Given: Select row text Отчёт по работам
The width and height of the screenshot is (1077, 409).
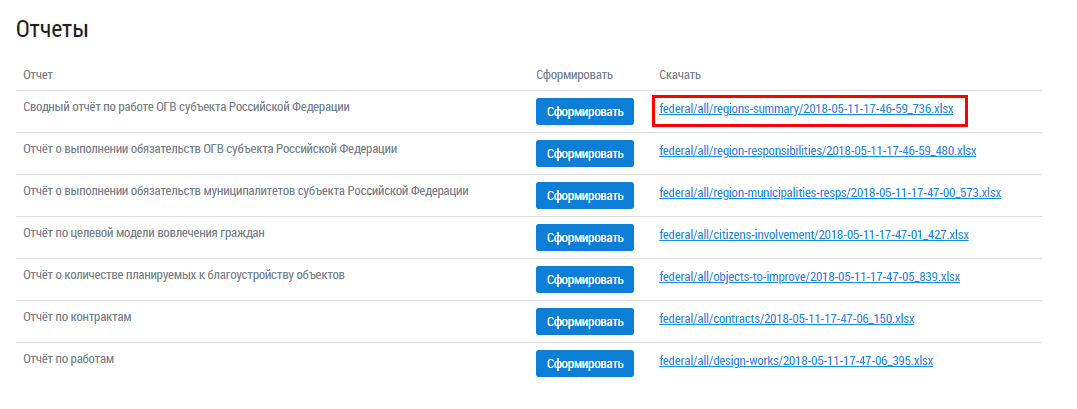Looking at the screenshot, I should pos(68,359).
